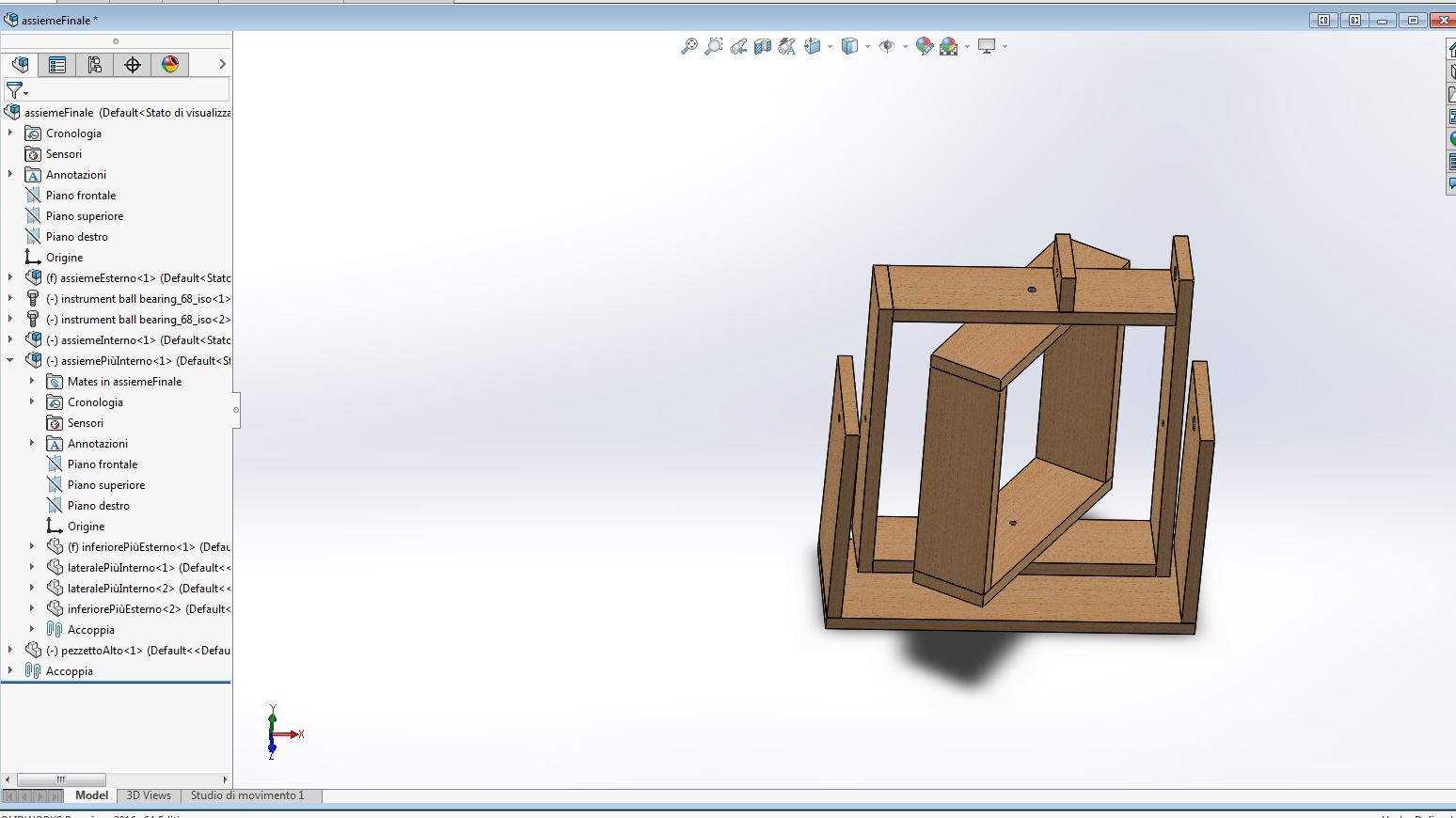Image resolution: width=1456 pixels, height=818 pixels.
Task: Select the inferiorePiùEsterno<2> part
Action: pos(138,608)
